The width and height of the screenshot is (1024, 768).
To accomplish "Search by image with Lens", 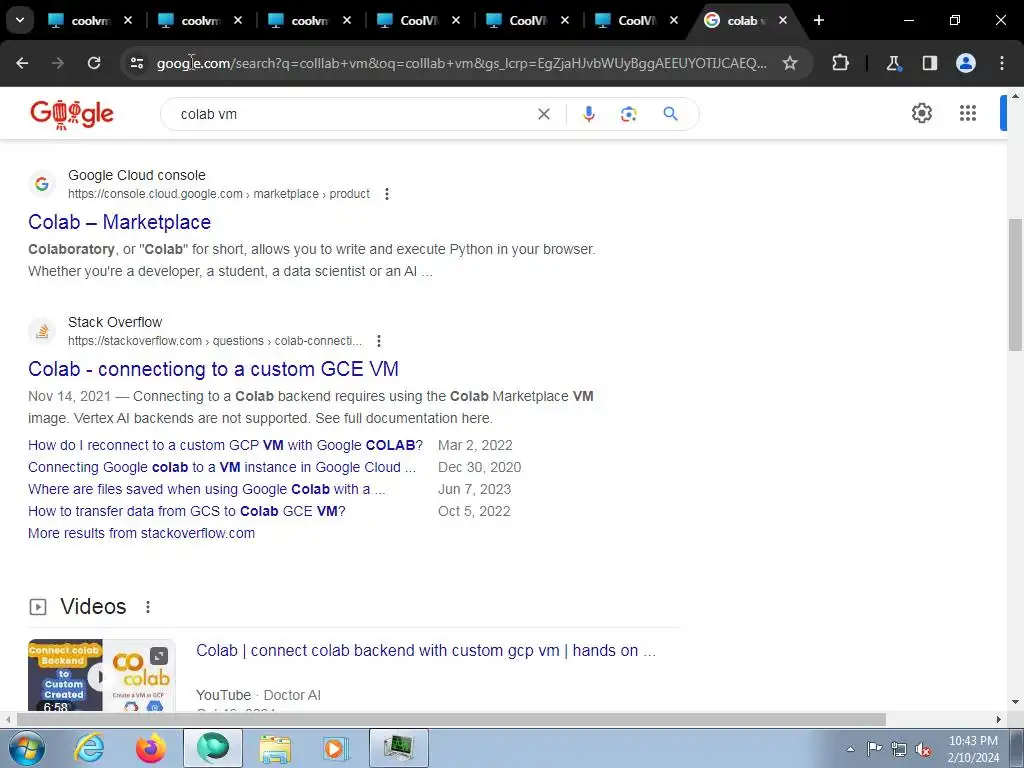I will pos(628,114).
